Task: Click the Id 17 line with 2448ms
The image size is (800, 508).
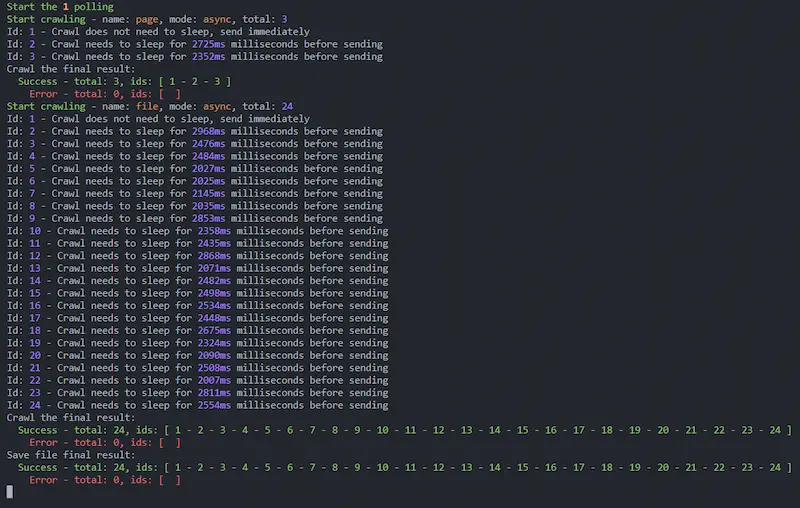Action: 197,318
